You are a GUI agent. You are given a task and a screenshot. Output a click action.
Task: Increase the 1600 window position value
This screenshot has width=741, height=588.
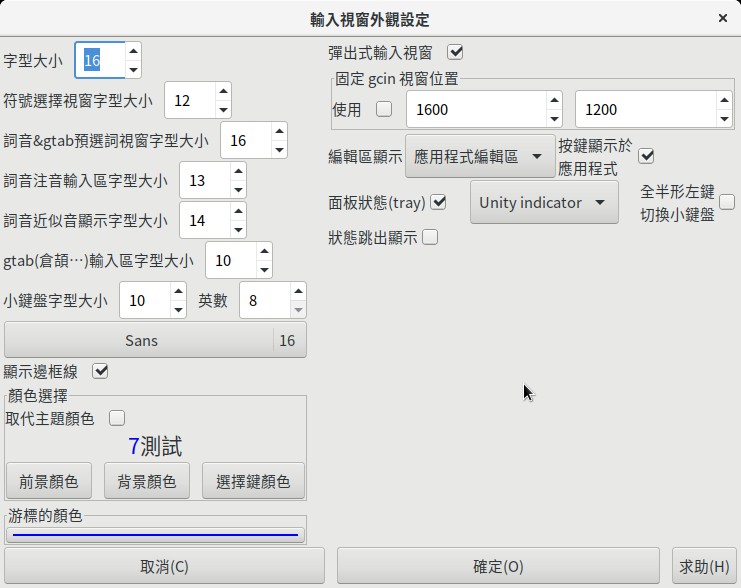[x=553, y=99]
